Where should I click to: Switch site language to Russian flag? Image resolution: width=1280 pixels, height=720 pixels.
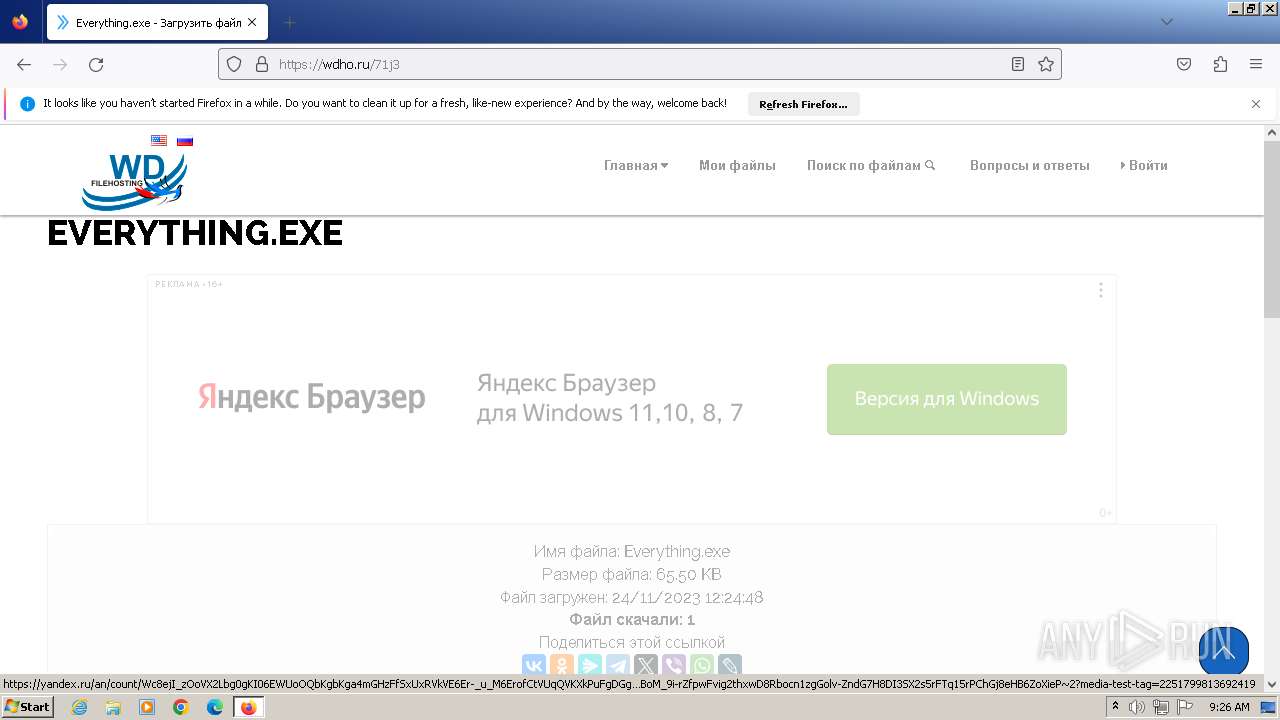point(185,141)
